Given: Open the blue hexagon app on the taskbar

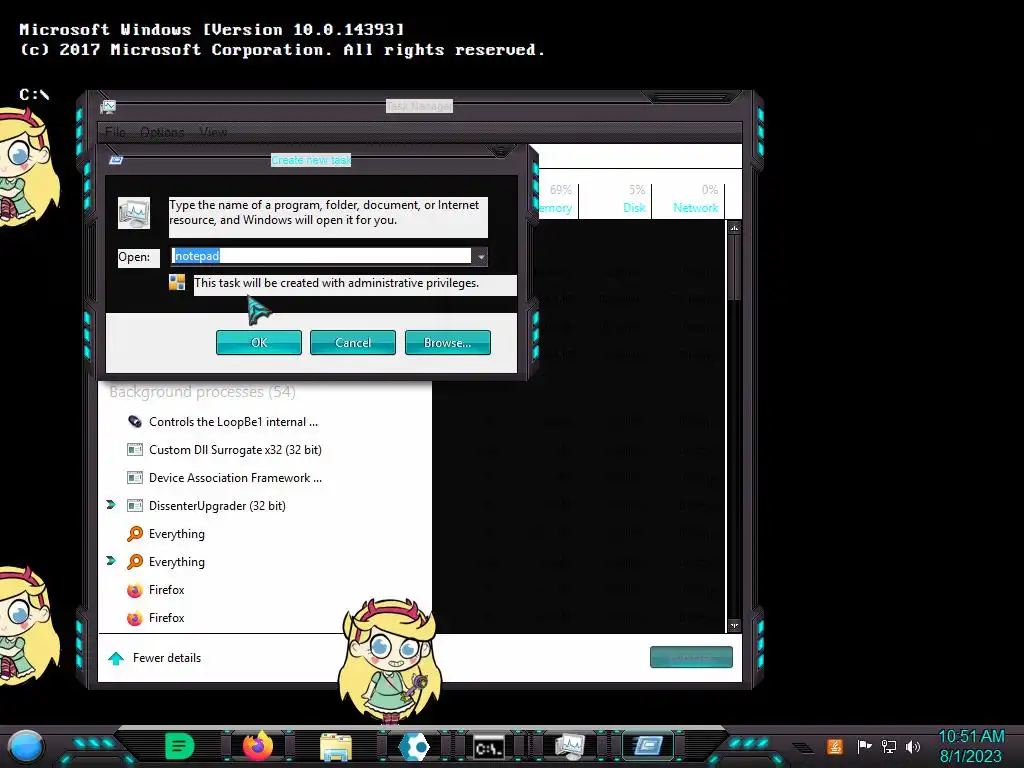Looking at the screenshot, I should point(414,746).
